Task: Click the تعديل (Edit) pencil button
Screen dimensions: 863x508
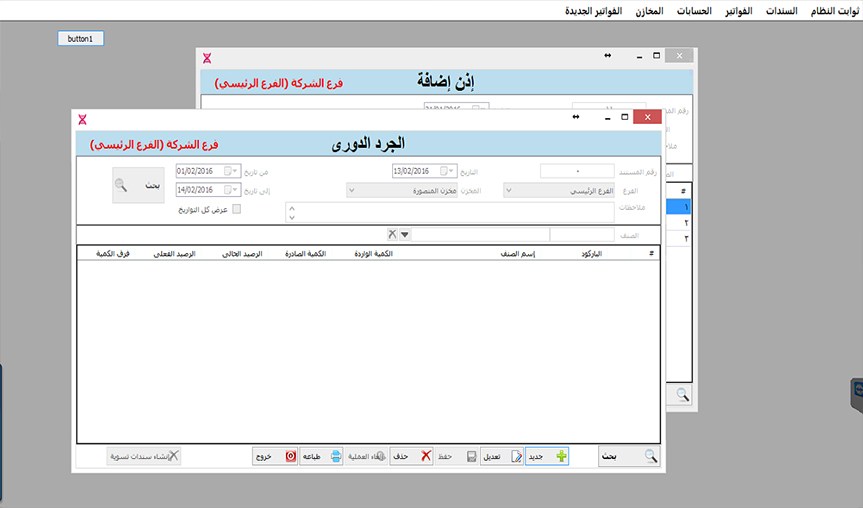Action: pyautogui.click(x=502, y=456)
